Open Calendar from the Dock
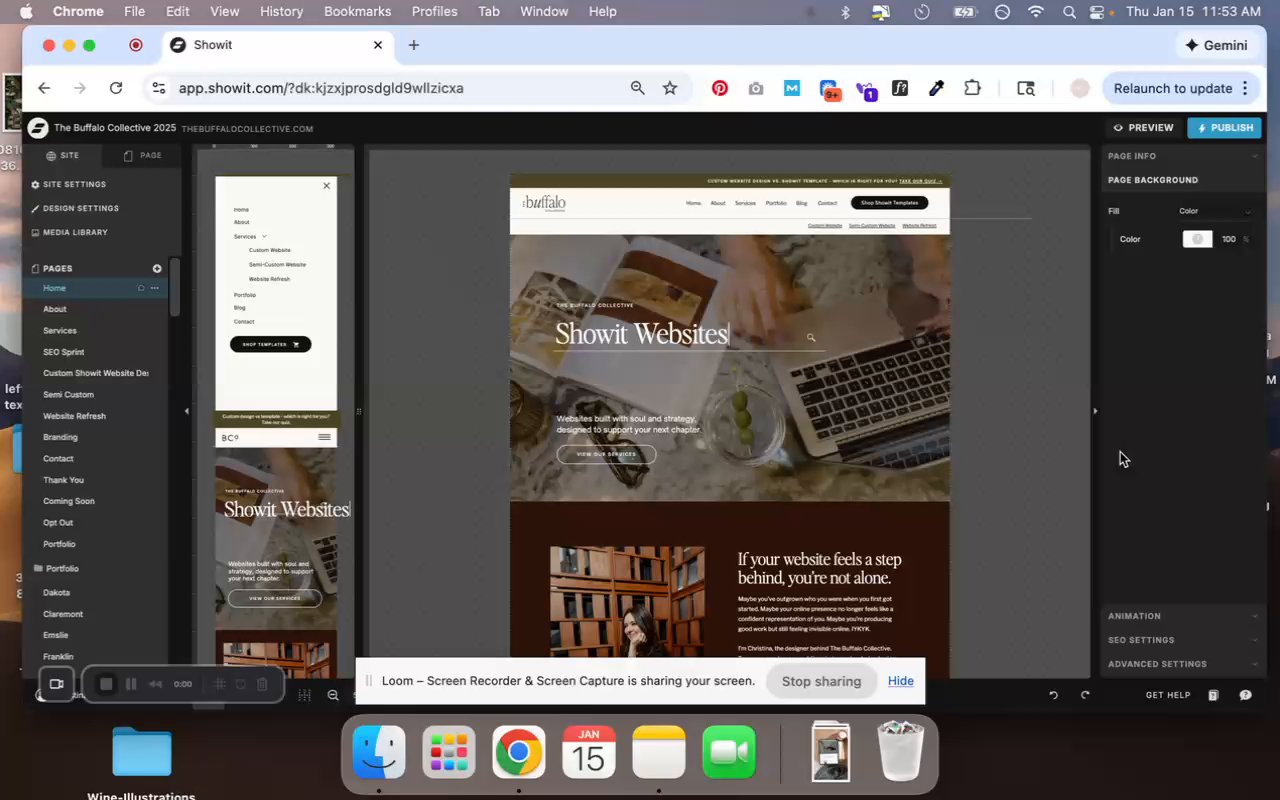Screen dimensions: 1280x800 point(588,752)
